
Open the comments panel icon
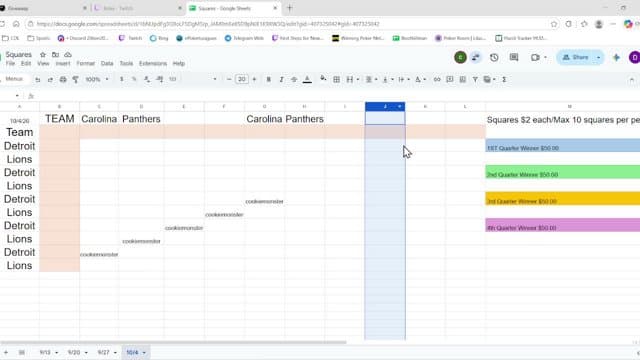514,58
